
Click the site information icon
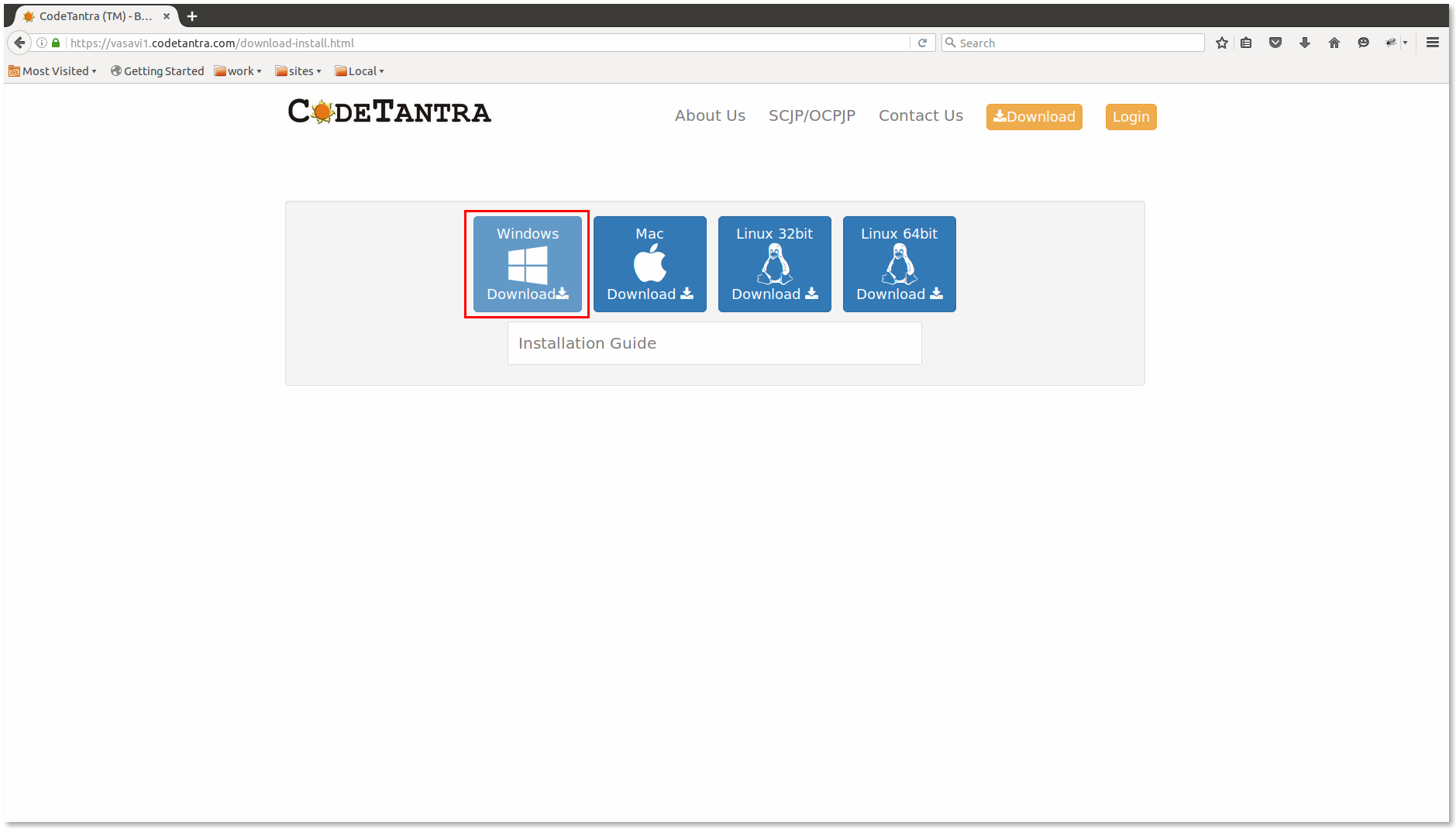point(40,43)
